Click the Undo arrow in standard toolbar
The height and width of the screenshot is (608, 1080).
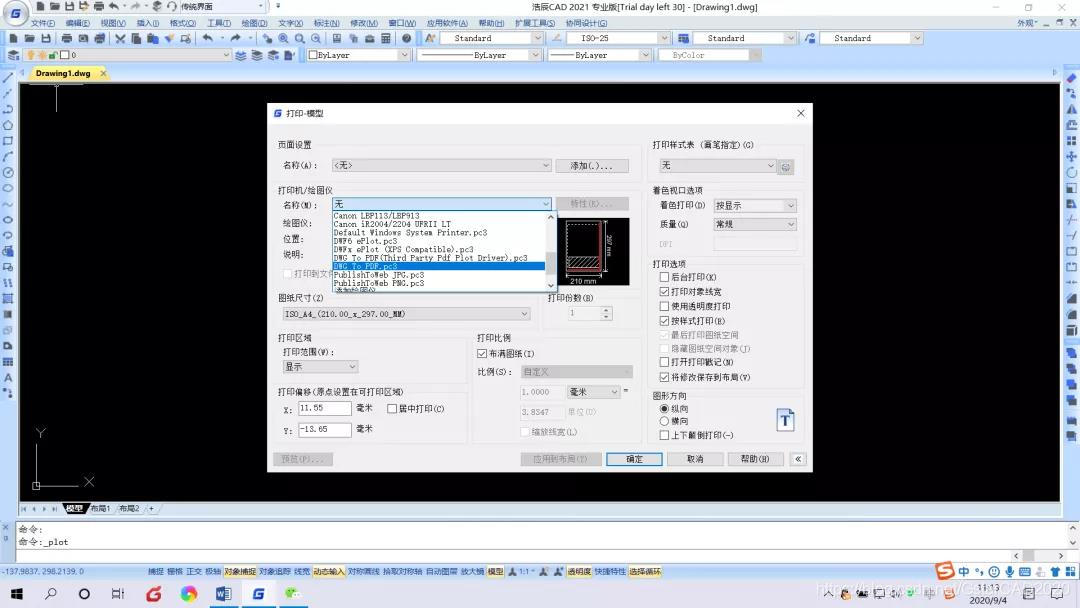(207, 39)
